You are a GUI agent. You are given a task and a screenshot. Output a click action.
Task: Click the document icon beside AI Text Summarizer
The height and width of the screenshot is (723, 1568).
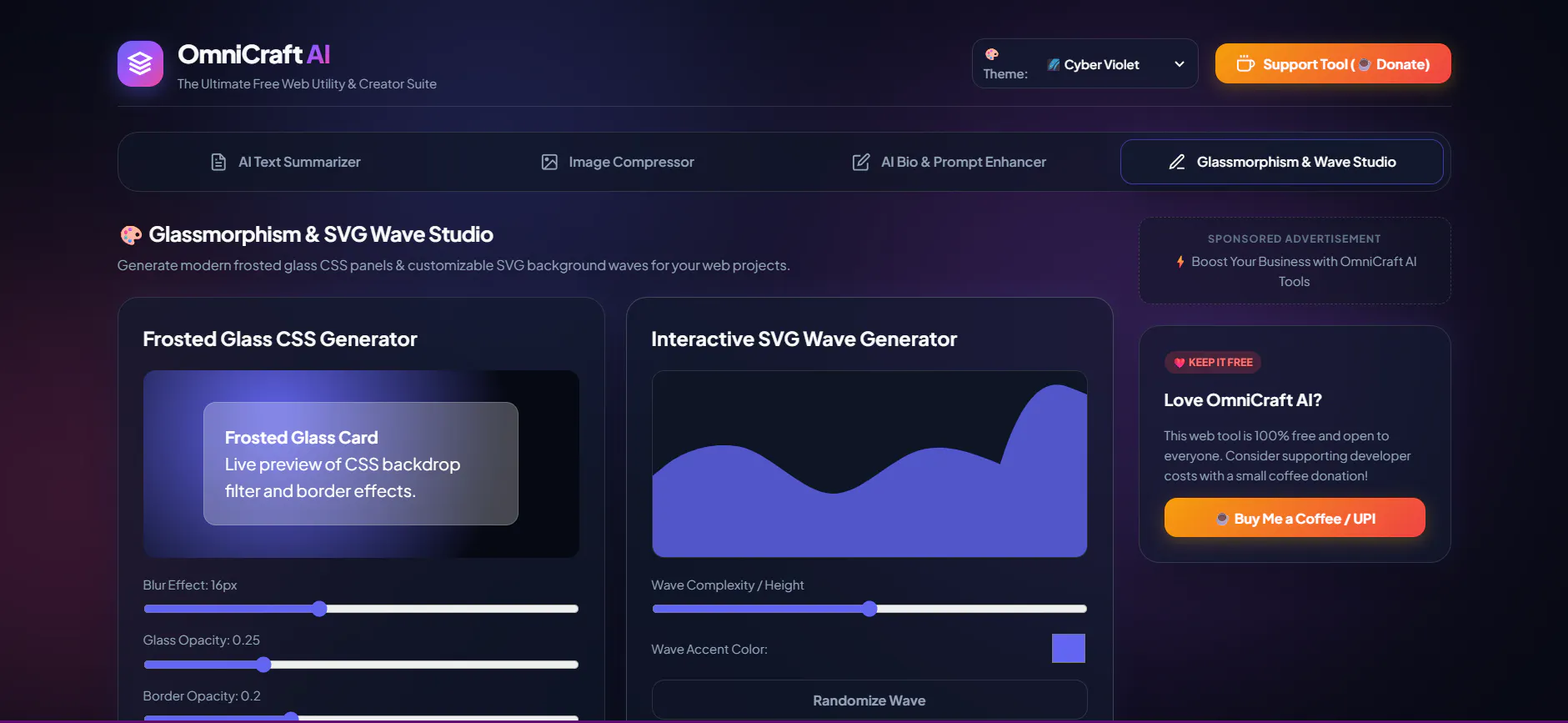click(218, 162)
